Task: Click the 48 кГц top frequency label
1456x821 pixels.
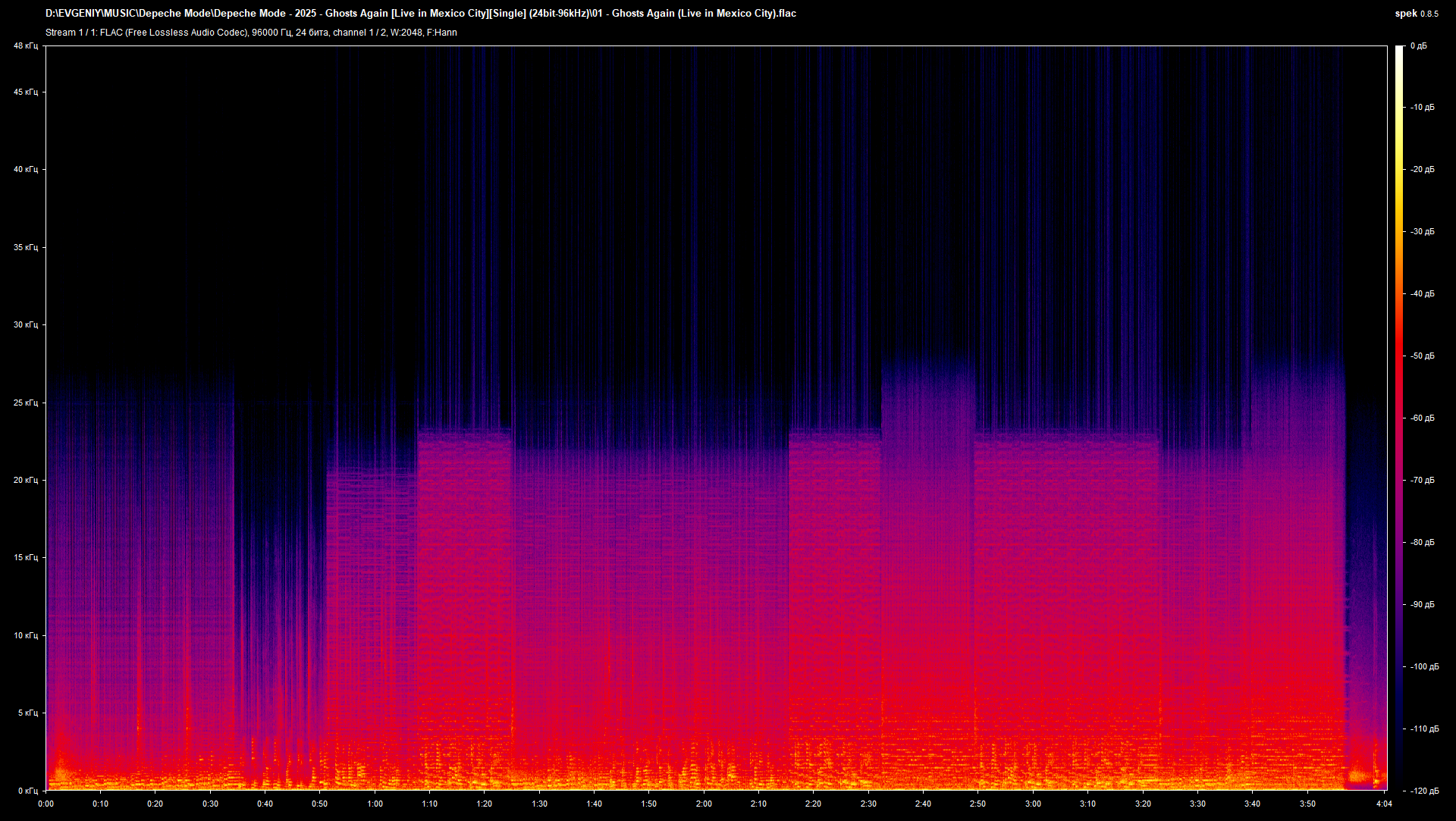Action: [25, 46]
